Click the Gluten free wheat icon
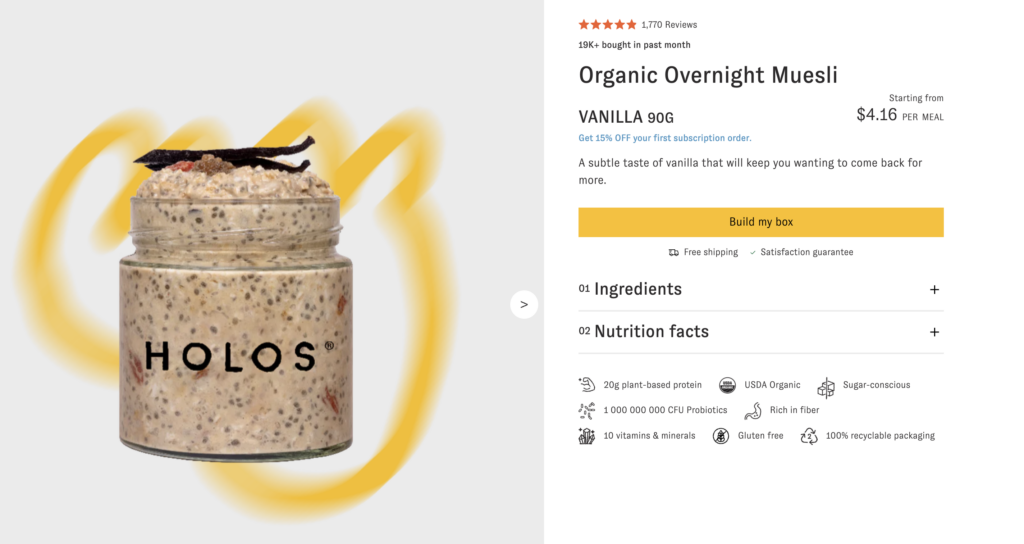Image resolution: width=1024 pixels, height=544 pixels. coord(721,436)
